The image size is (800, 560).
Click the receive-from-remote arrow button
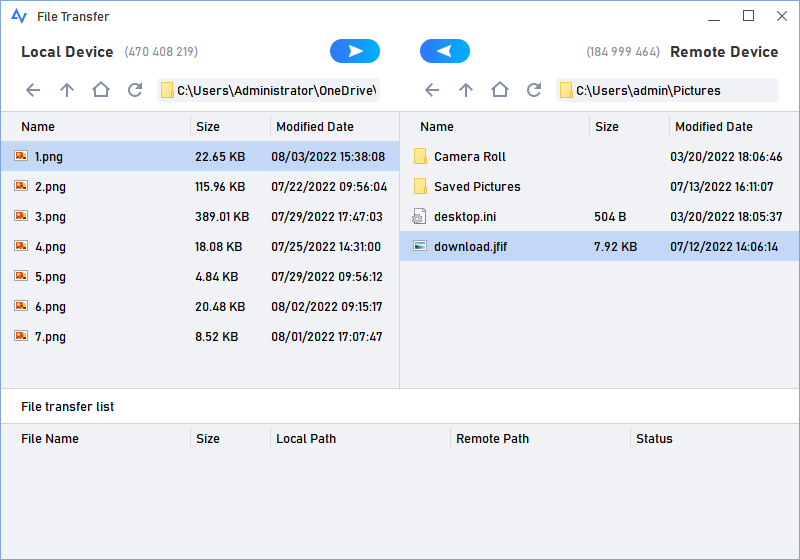click(444, 52)
